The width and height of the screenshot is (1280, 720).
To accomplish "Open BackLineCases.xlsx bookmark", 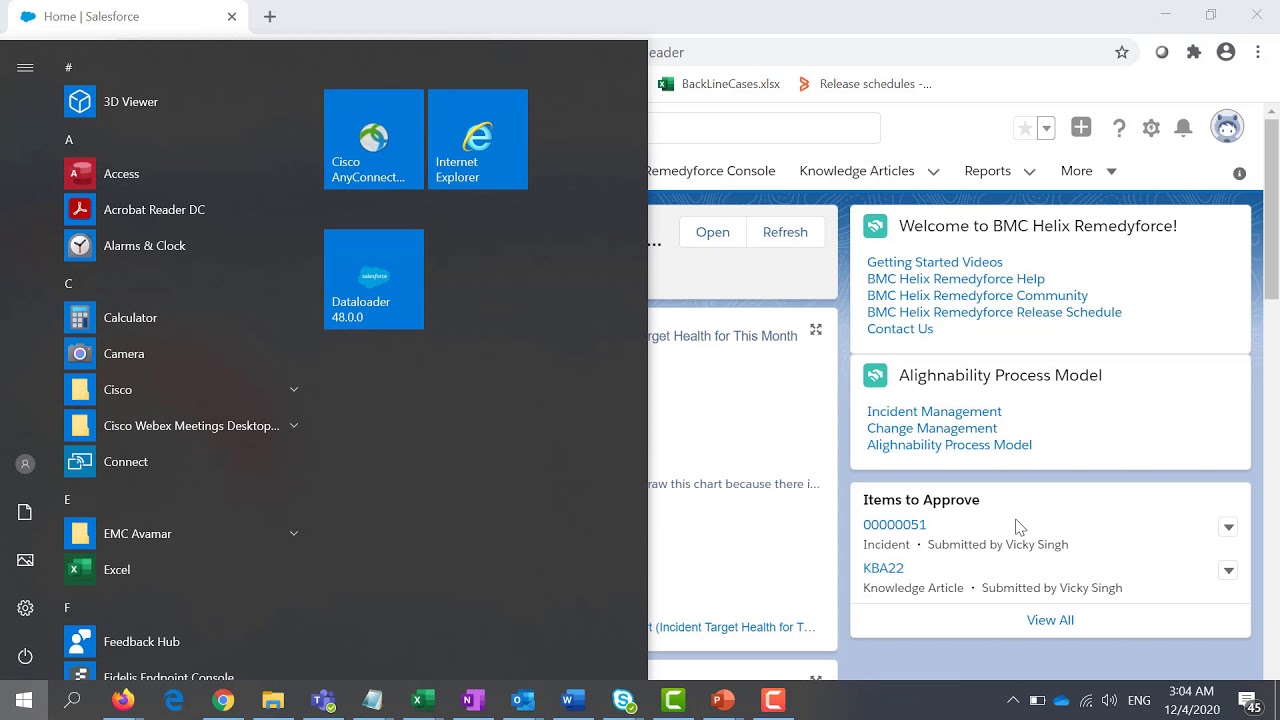I will click(720, 84).
